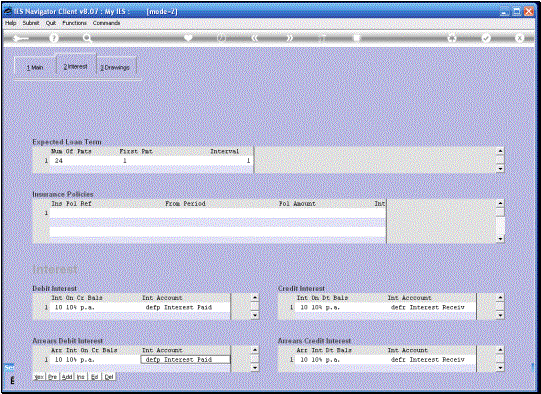Click Debit Interest account defp Interest Paid
This screenshot has width=541, height=394.
point(178,307)
